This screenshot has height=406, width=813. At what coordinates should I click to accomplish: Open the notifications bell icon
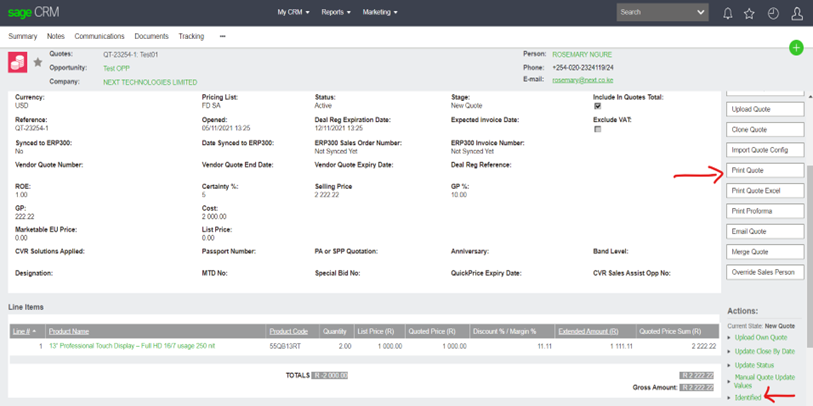(x=727, y=13)
